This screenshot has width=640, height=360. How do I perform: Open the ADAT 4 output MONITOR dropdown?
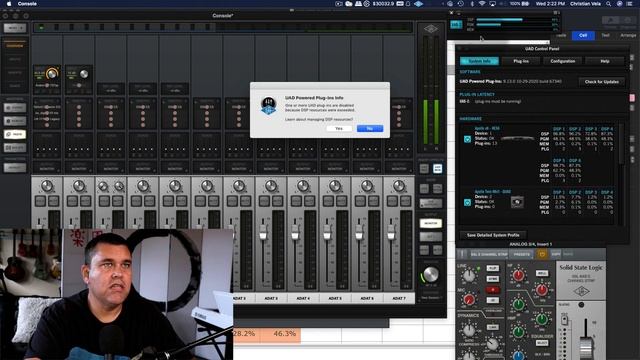coord(303,168)
